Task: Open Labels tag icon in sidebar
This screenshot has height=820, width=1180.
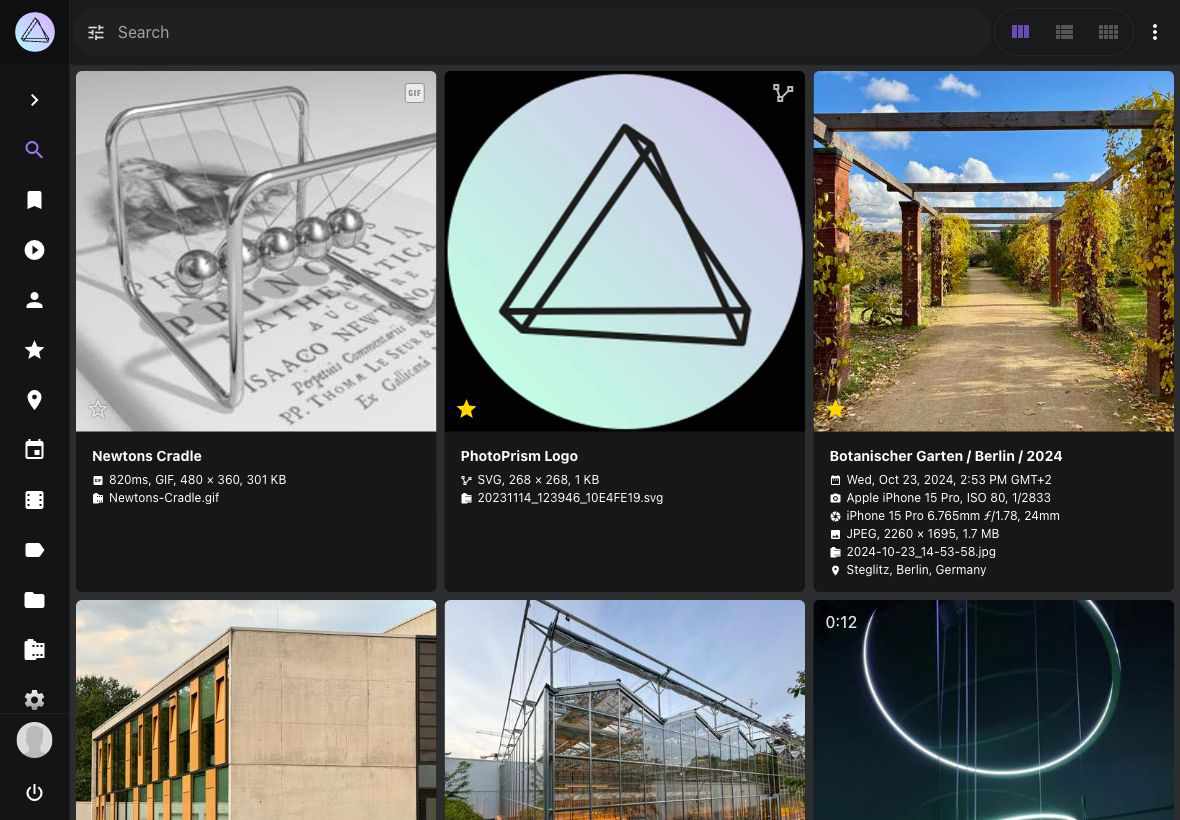Action: pyautogui.click(x=34, y=550)
